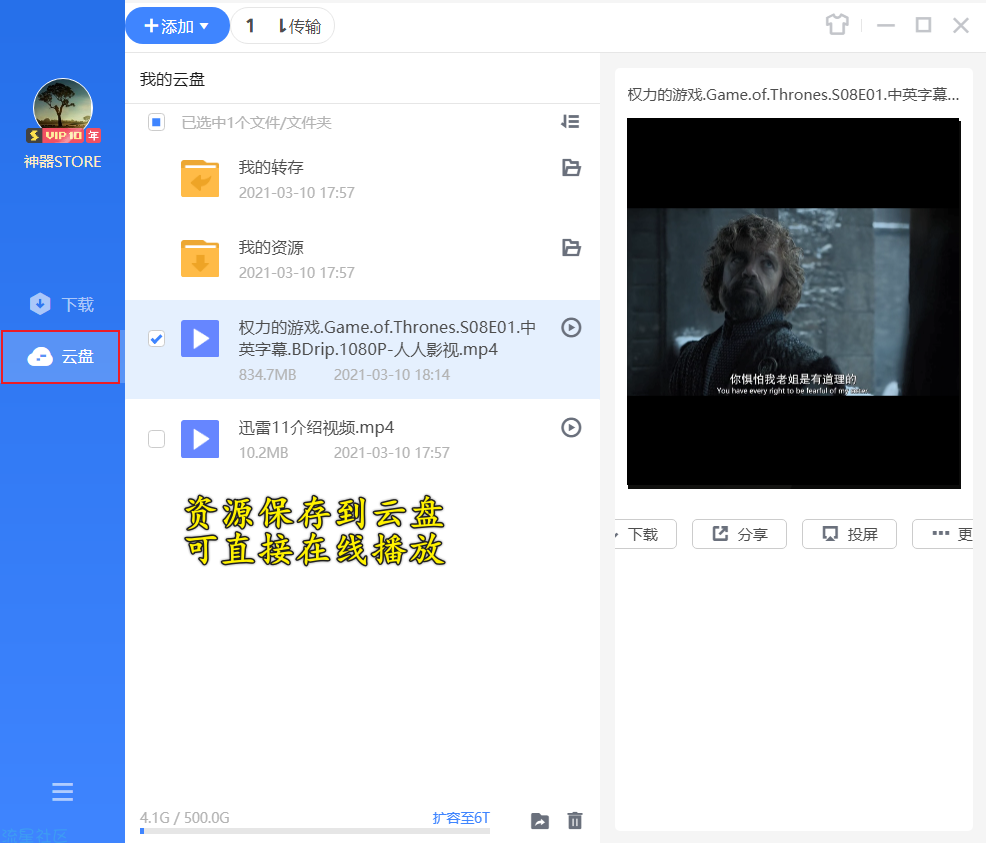Click the 分享 share button
986x843 pixels.
pyautogui.click(x=740, y=534)
